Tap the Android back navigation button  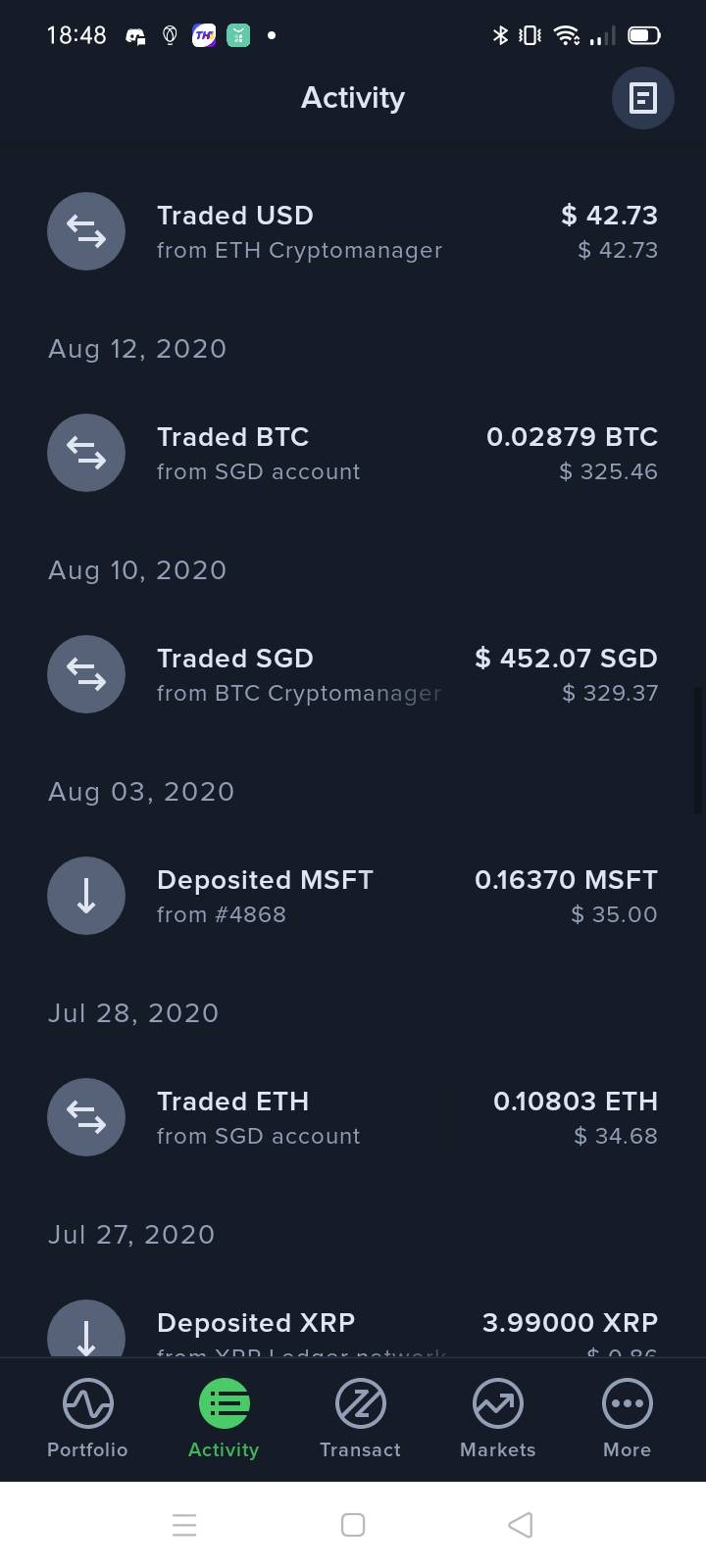coord(521,1525)
